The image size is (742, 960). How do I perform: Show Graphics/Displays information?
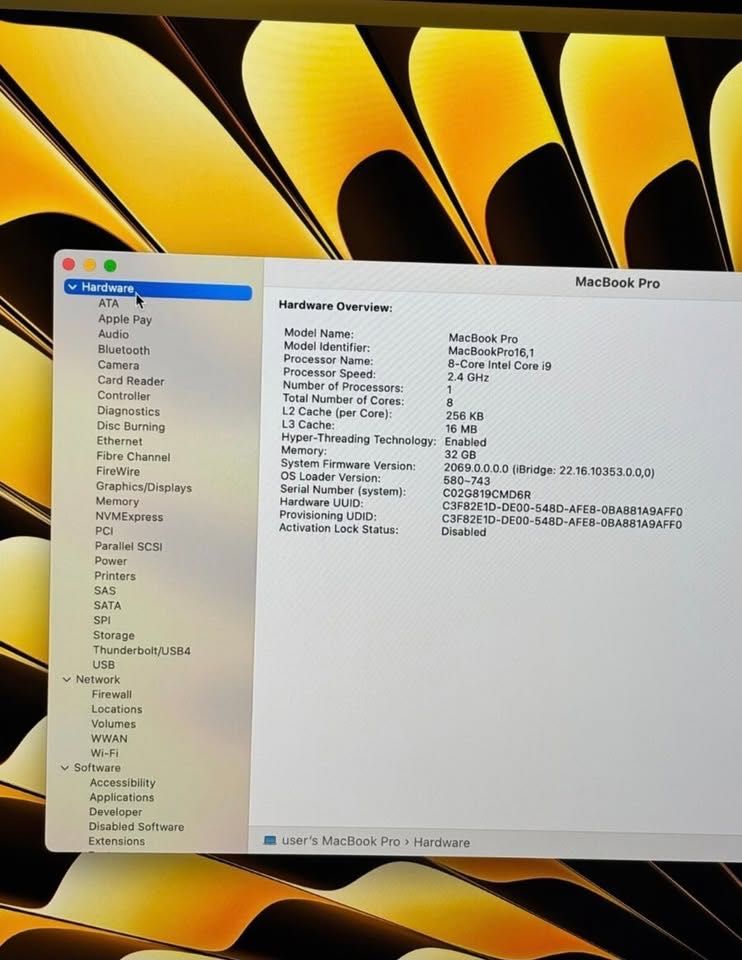[143, 487]
